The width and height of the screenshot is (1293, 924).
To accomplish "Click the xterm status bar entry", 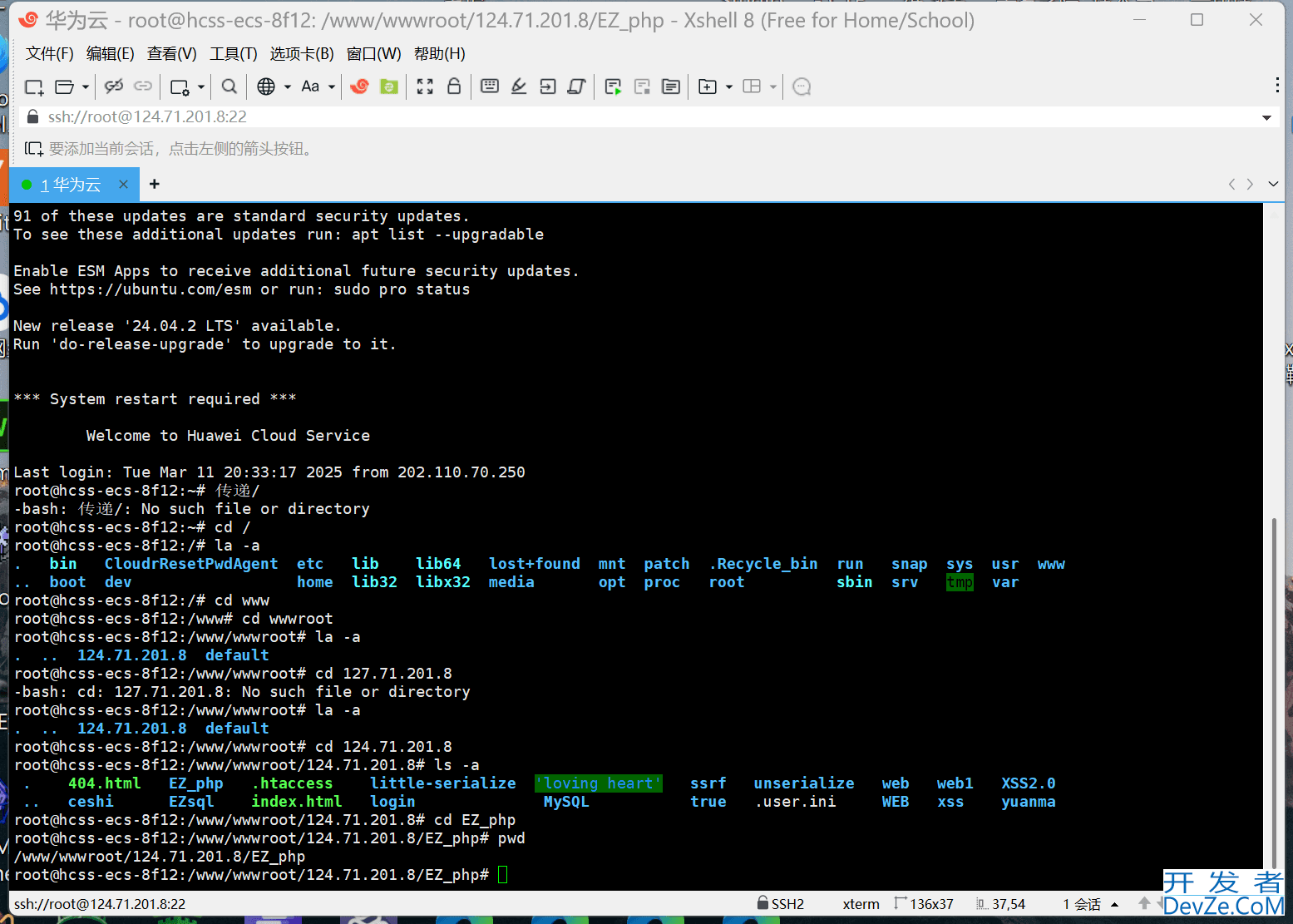I will [x=861, y=904].
